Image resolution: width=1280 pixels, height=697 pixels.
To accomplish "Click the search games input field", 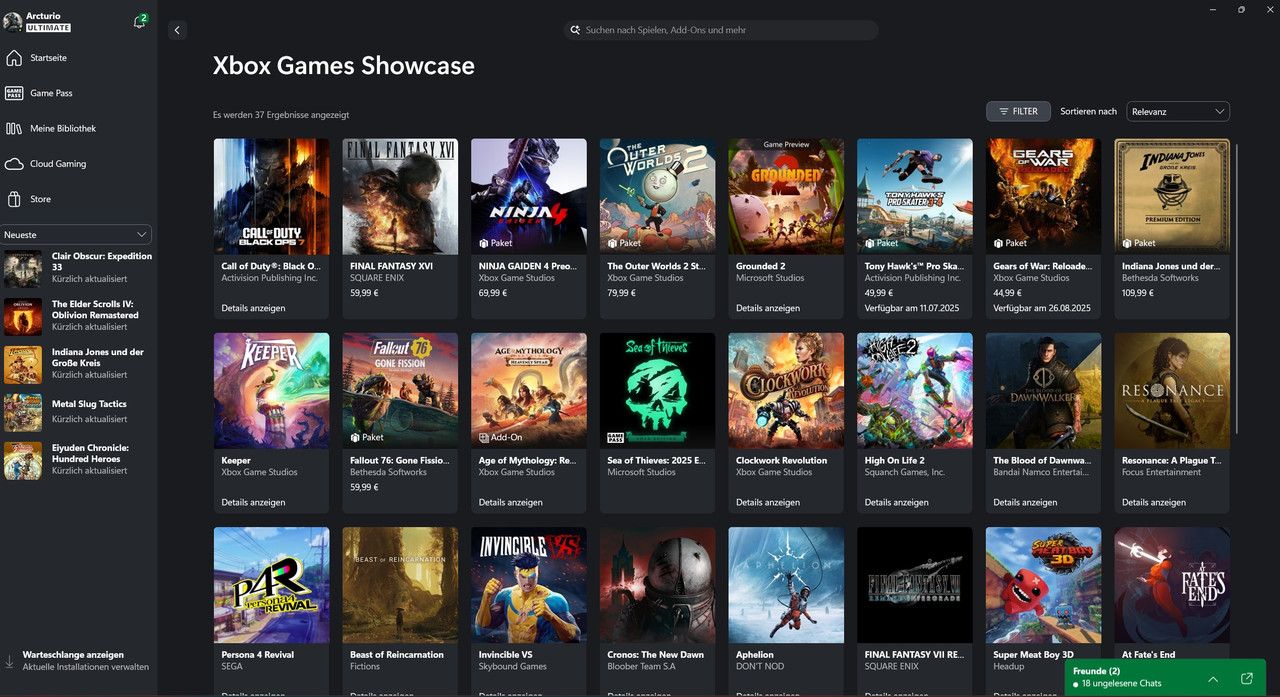I will [721, 30].
